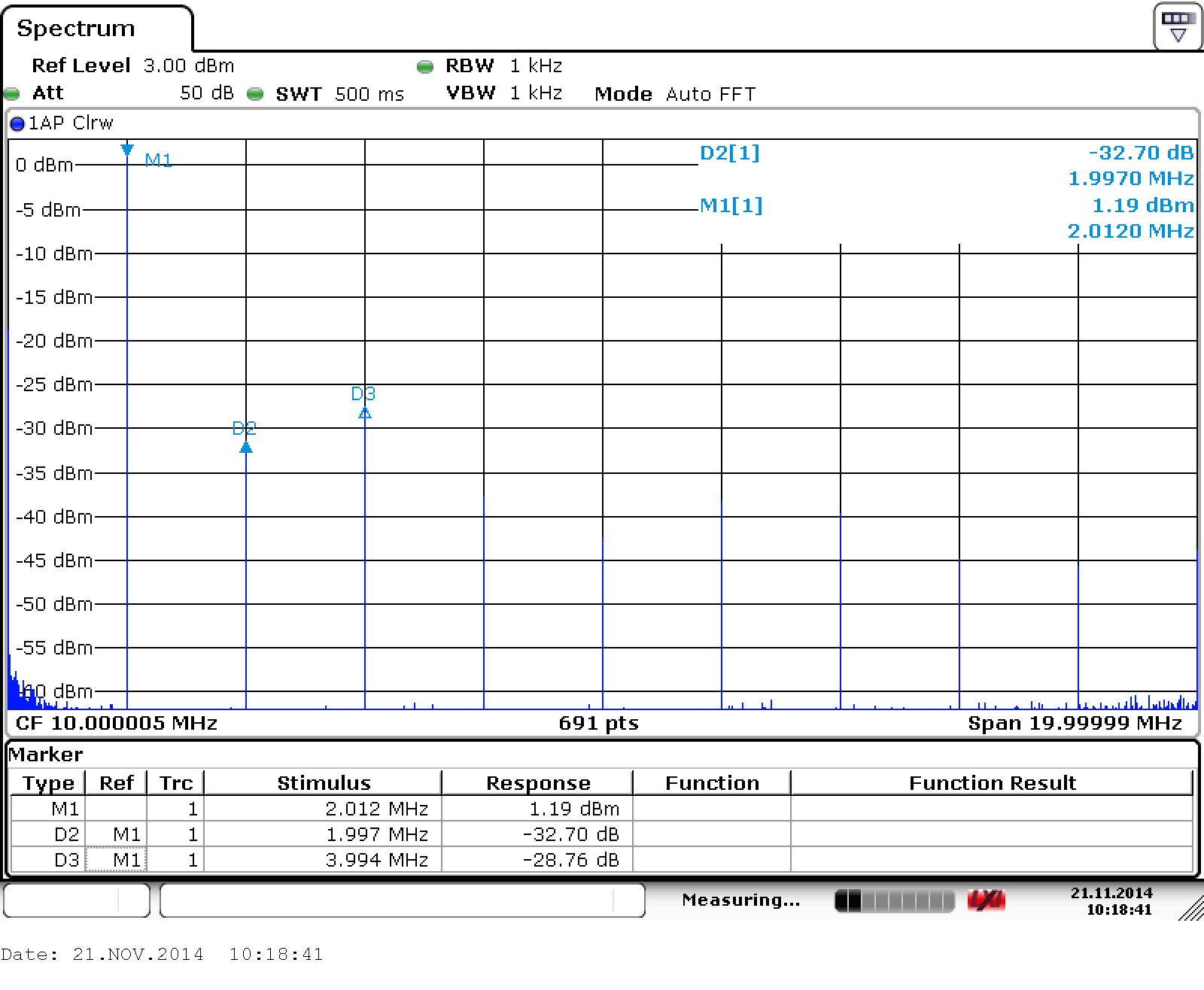This screenshot has width=1204, height=990.
Task: Select the D3 row type cell
Action: pos(48,859)
